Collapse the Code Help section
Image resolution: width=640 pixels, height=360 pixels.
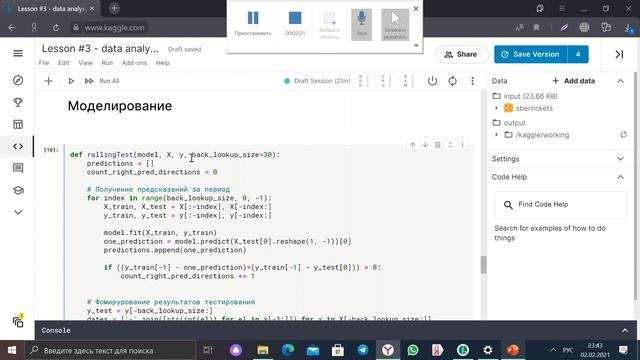(620, 177)
